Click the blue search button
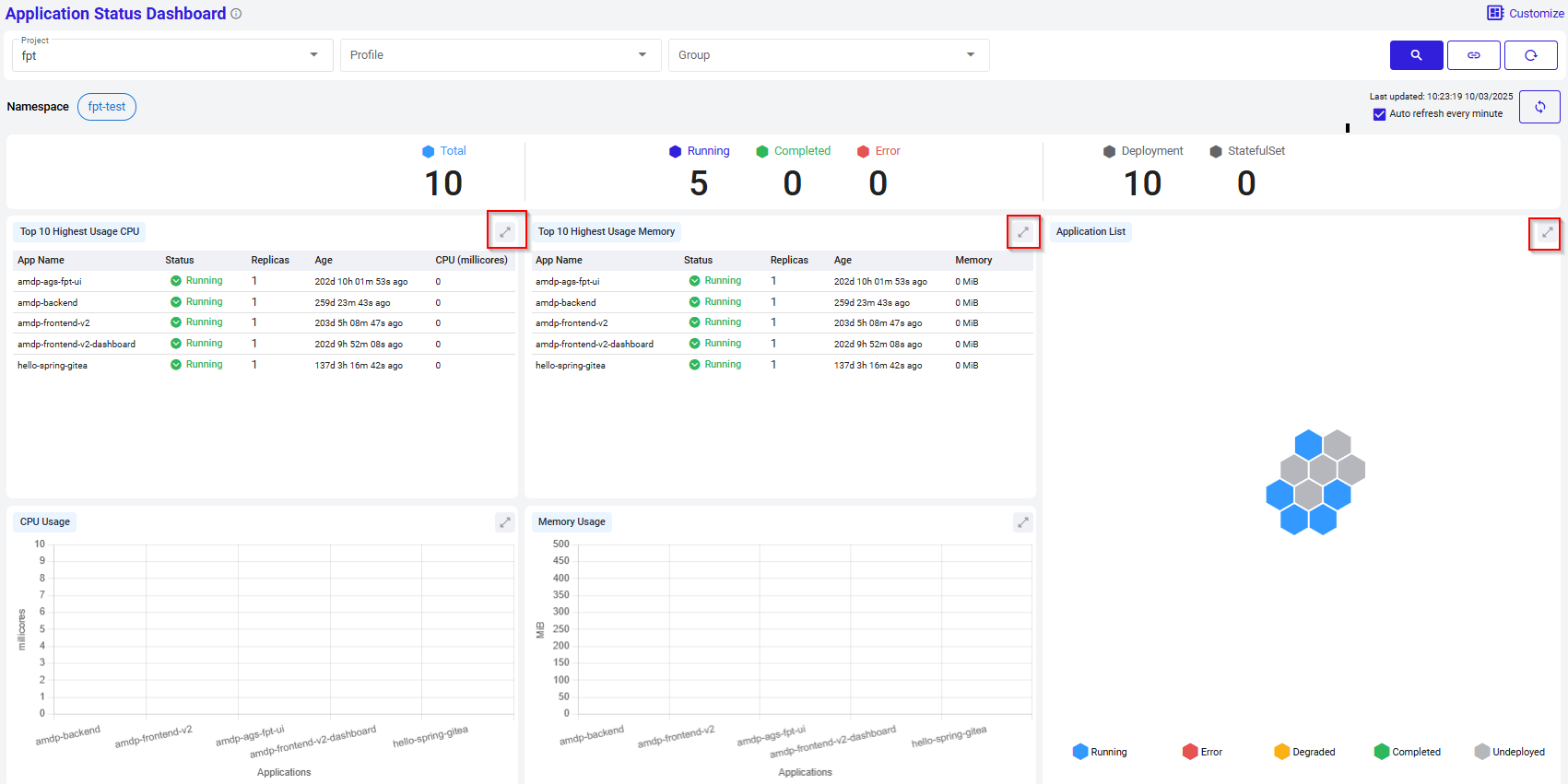 point(1416,55)
